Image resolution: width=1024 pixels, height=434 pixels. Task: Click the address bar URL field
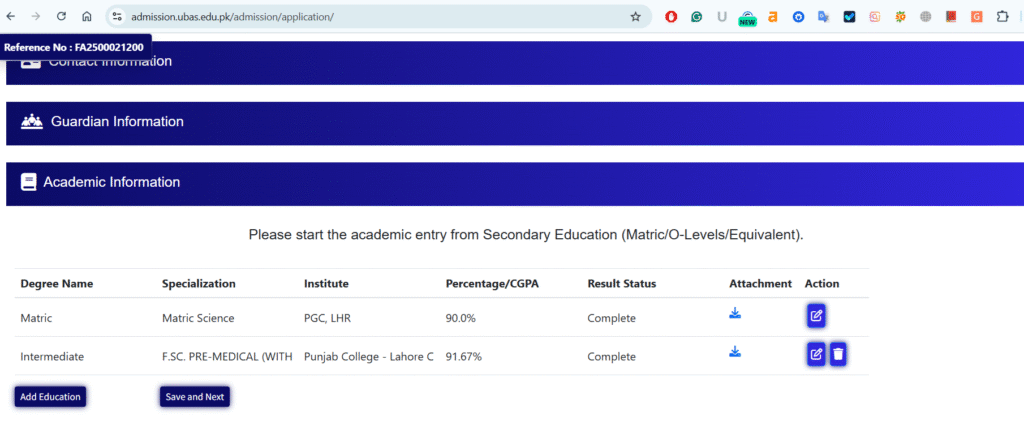click(x=380, y=17)
